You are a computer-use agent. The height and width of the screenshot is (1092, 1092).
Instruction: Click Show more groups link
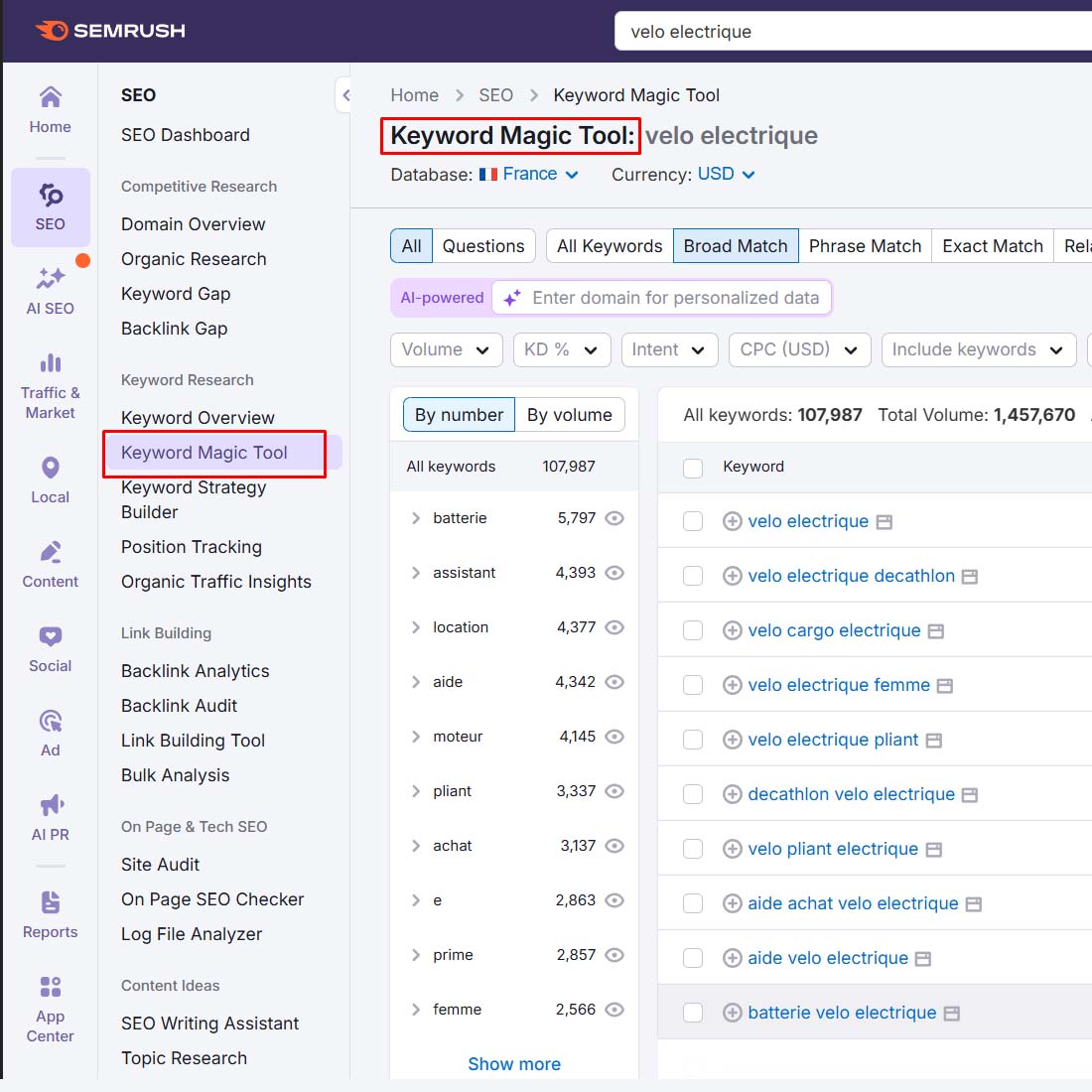[x=514, y=1064]
